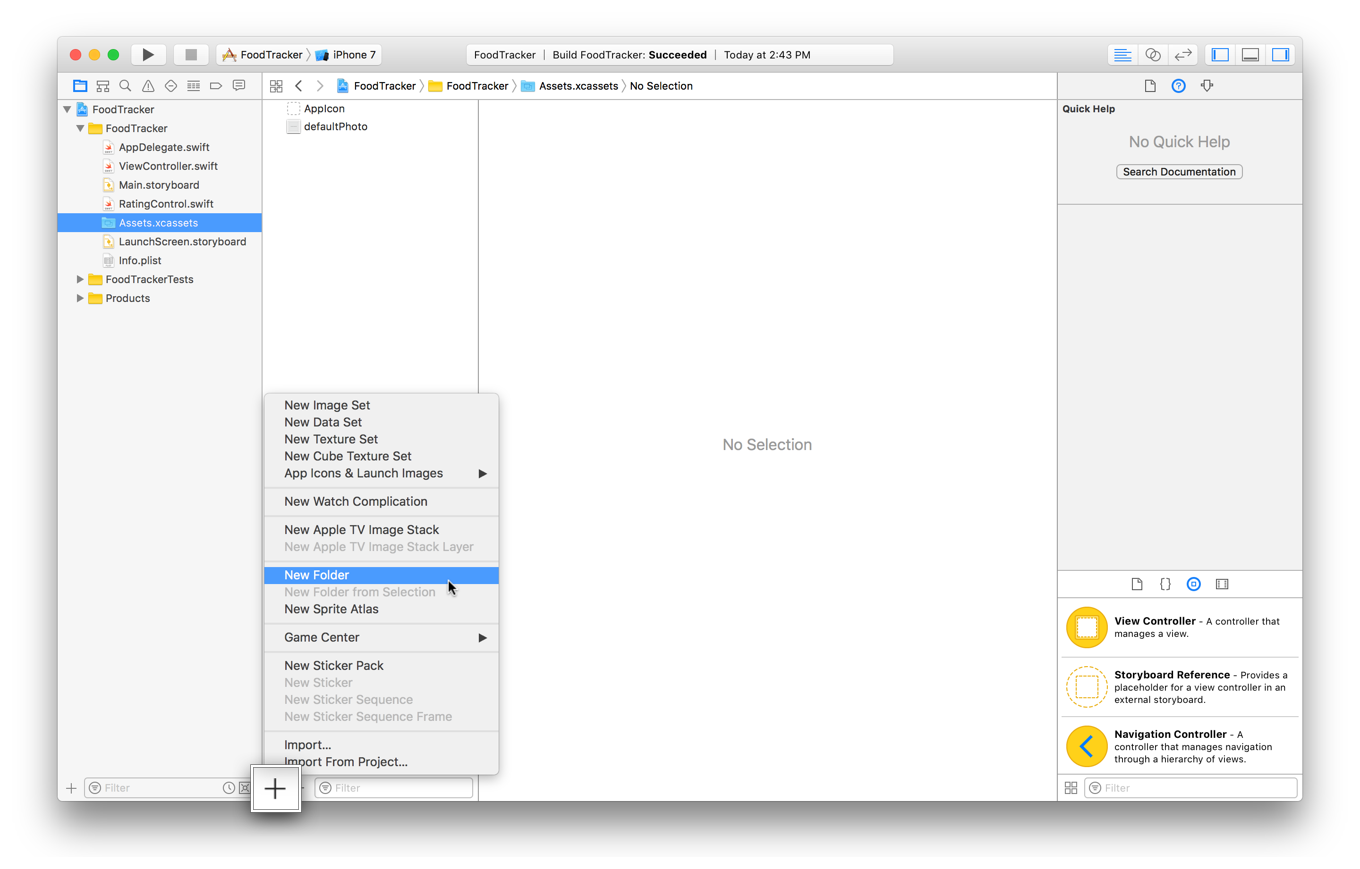Show the Object library
Image resolution: width=1360 pixels, height=869 pixels.
tap(1193, 584)
